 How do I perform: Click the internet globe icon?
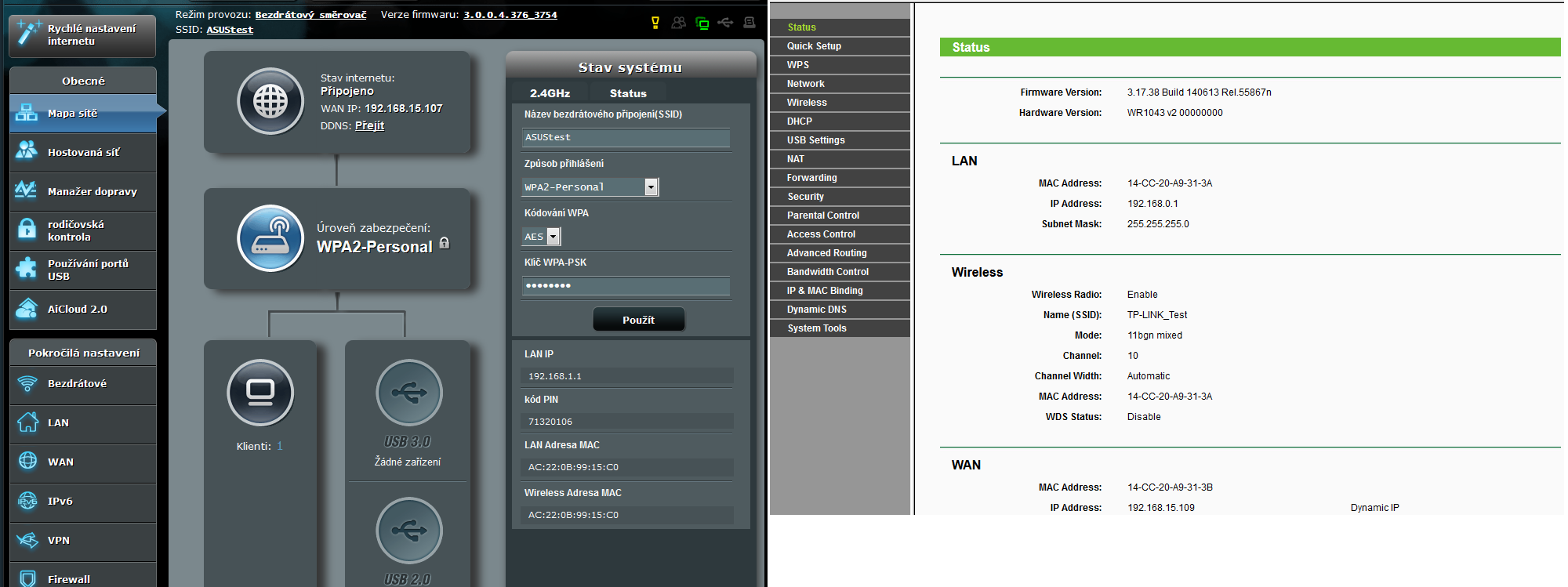tap(270, 101)
